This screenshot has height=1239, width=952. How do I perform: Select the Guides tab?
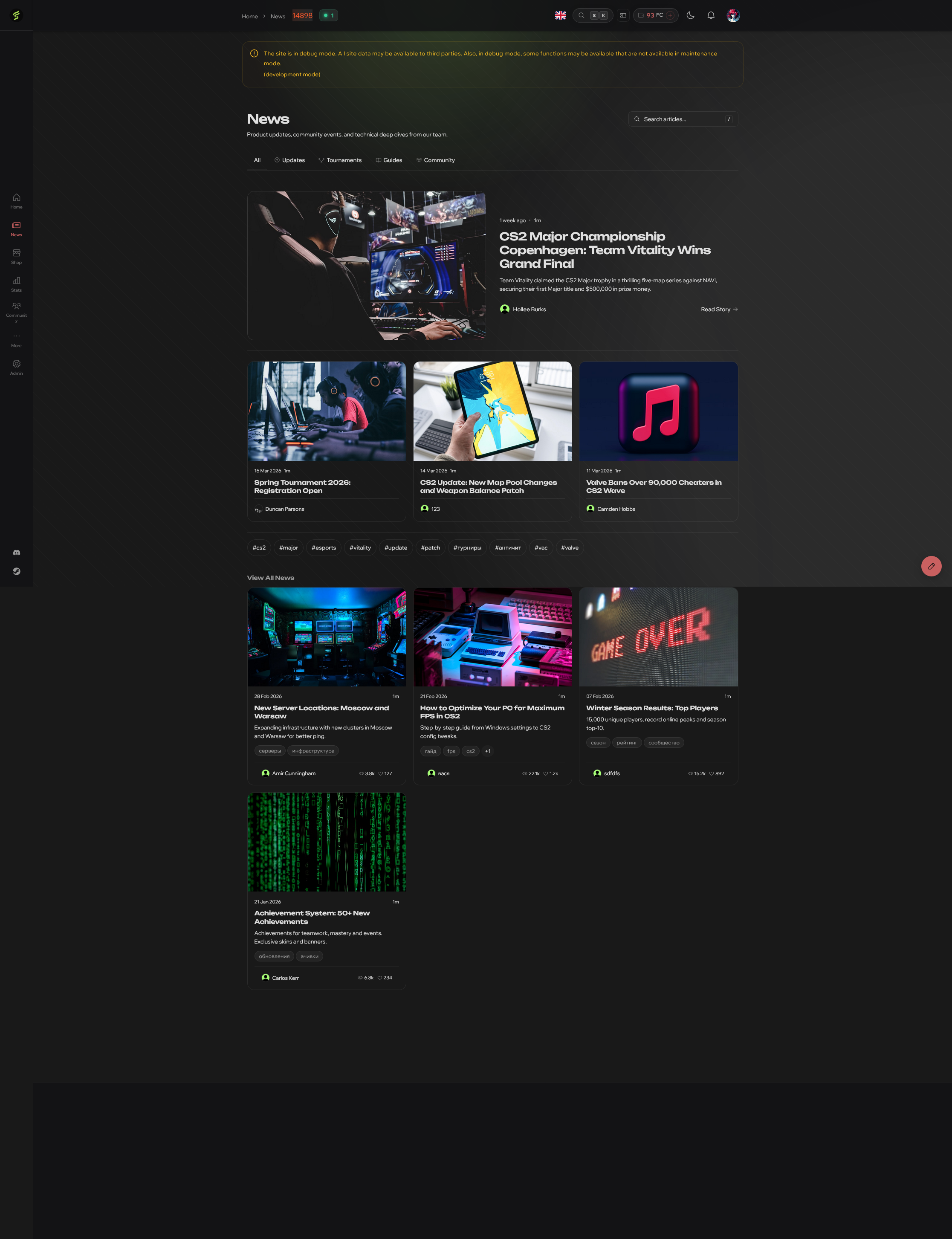pyautogui.click(x=389, y=160)
